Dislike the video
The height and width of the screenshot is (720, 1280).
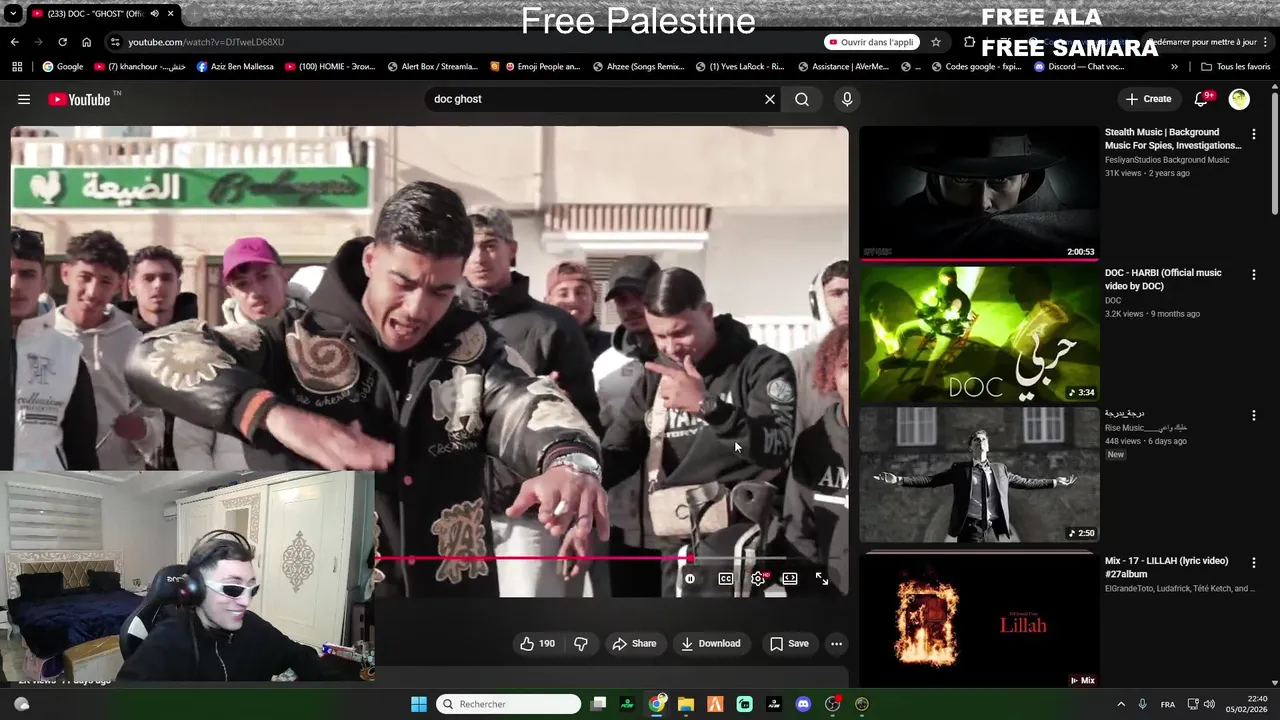[581, 643]
